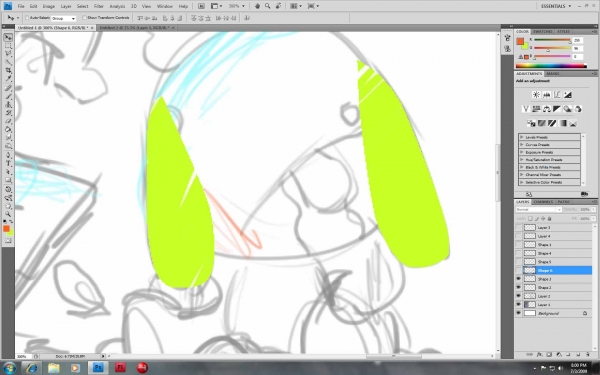
Task: Open the layer Opacity dropdown arrow
Action: pyautogui.click(x=593, y=210)
